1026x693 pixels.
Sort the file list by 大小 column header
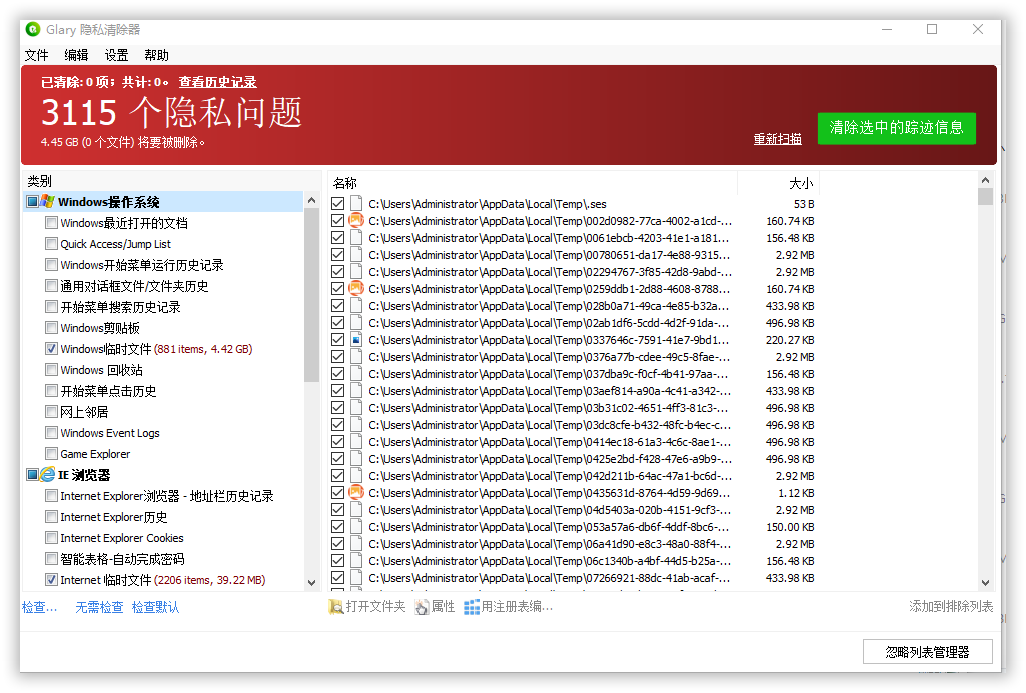point(800,183)
